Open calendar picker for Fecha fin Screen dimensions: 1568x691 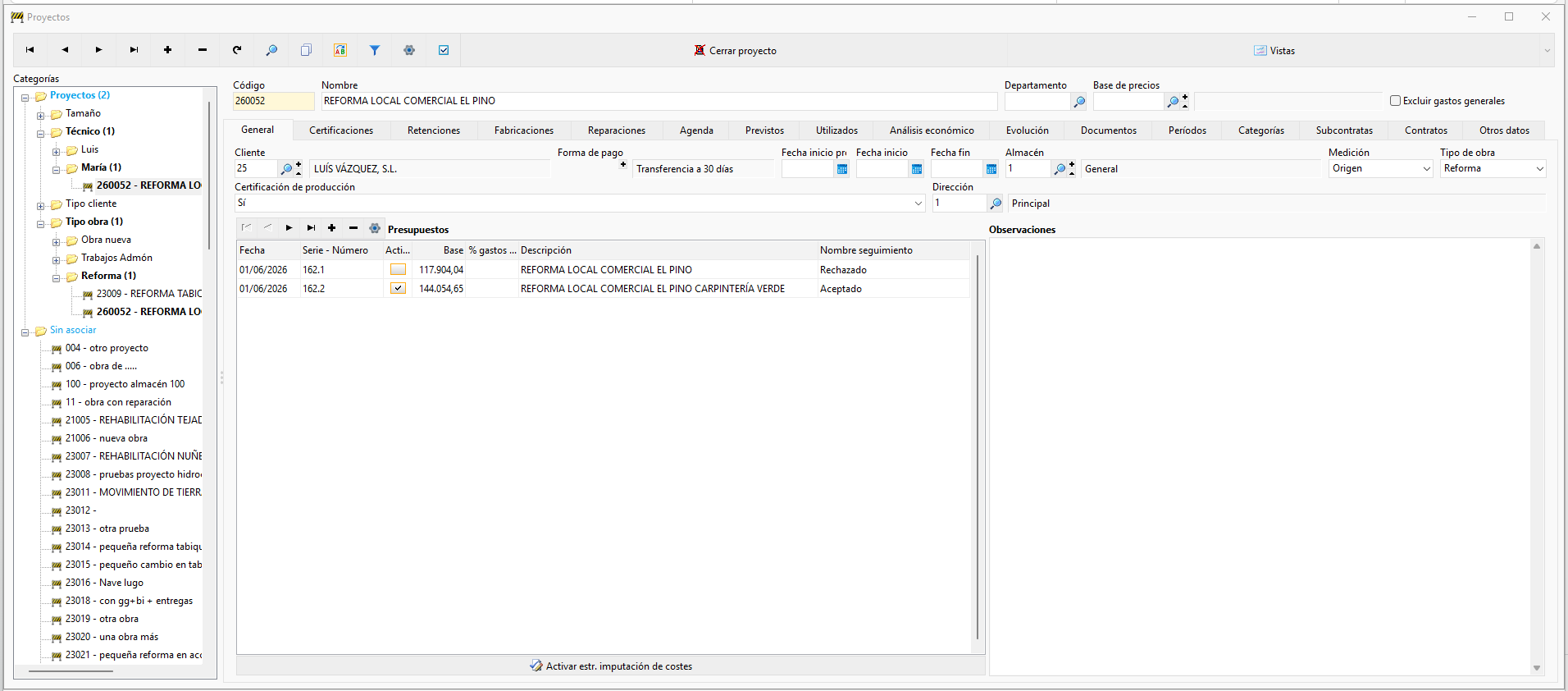[x=991, y=169]
